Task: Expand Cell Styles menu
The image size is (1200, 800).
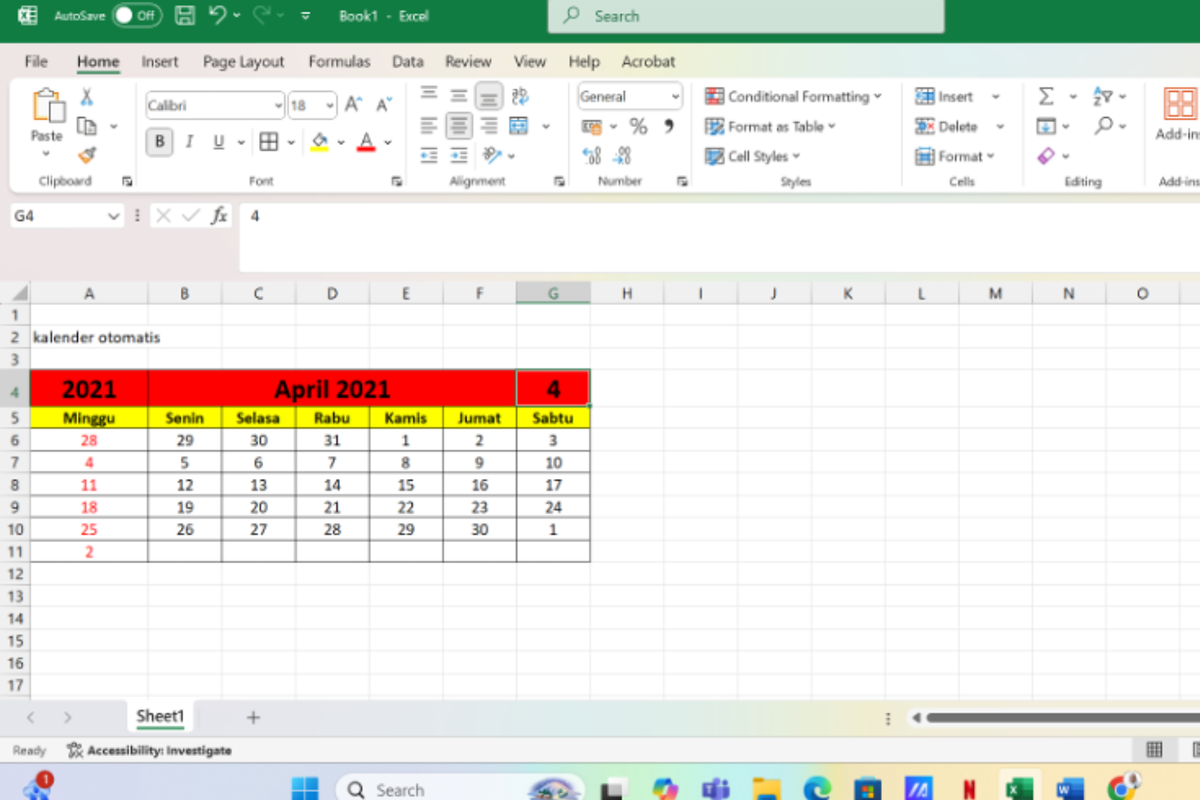Action: point(753,156)
